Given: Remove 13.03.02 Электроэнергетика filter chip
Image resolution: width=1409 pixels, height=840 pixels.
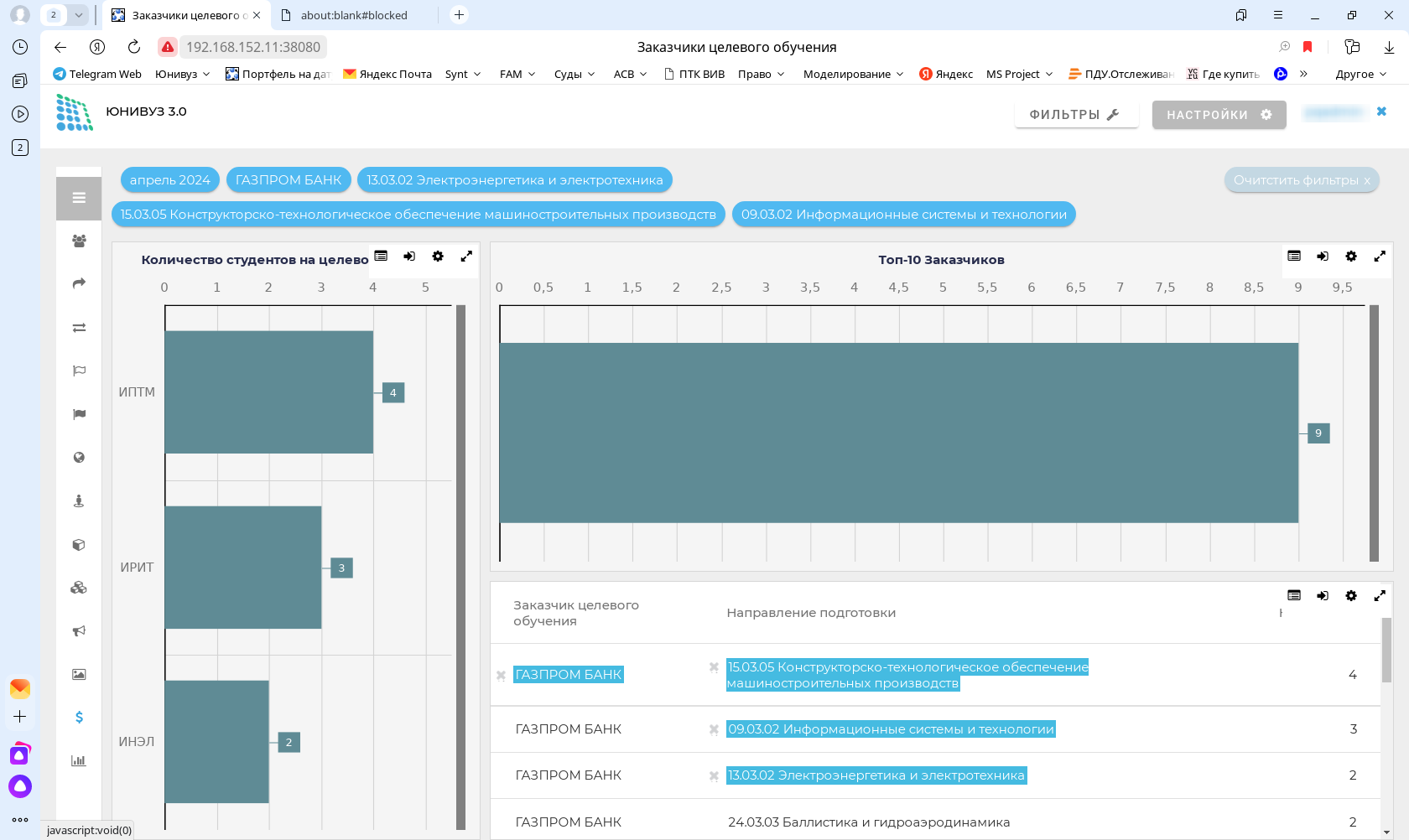Looking at the screenshot, I should click(515, 180).
